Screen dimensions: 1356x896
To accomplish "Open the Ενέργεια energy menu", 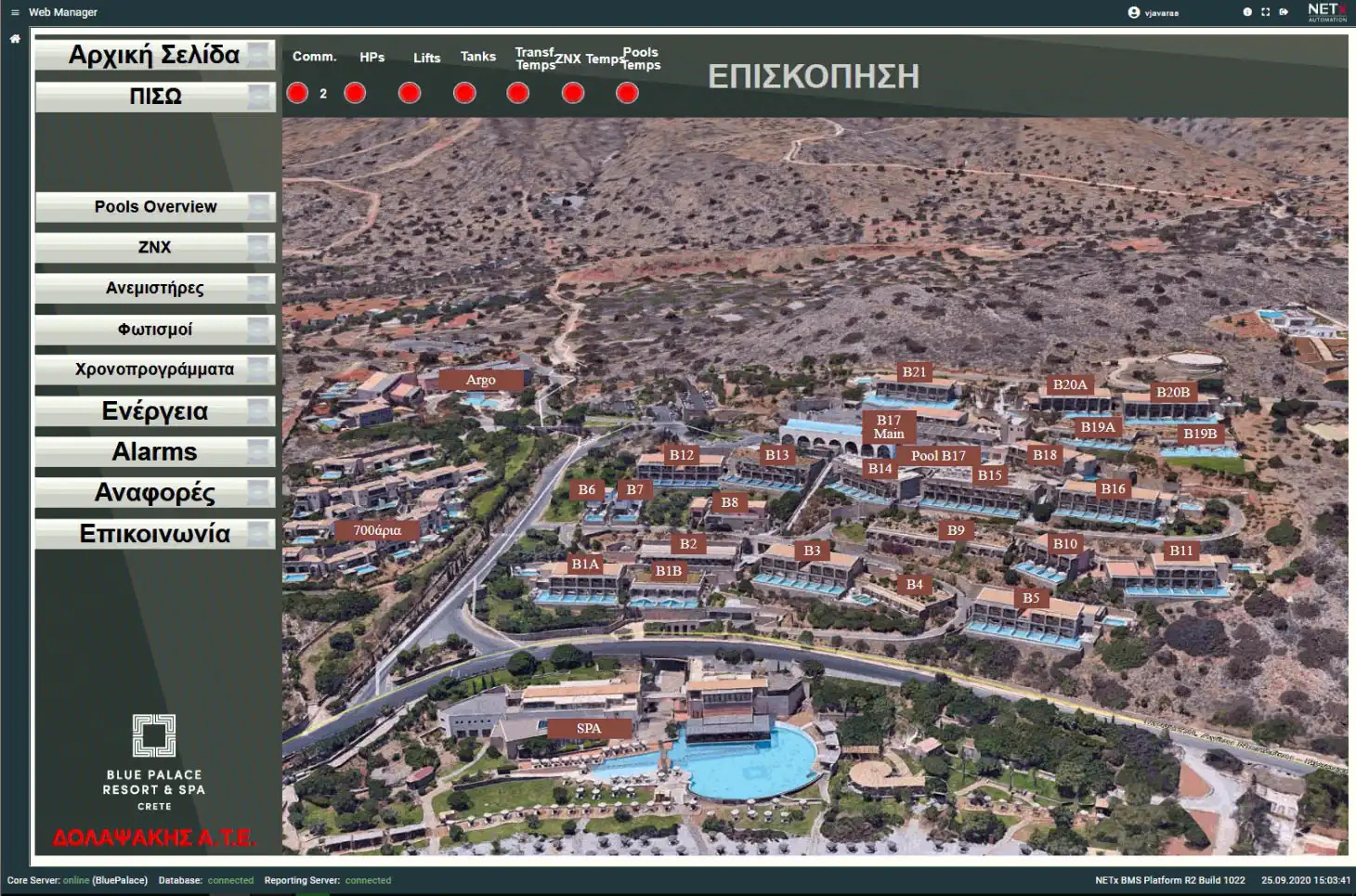I will (154, 411).
